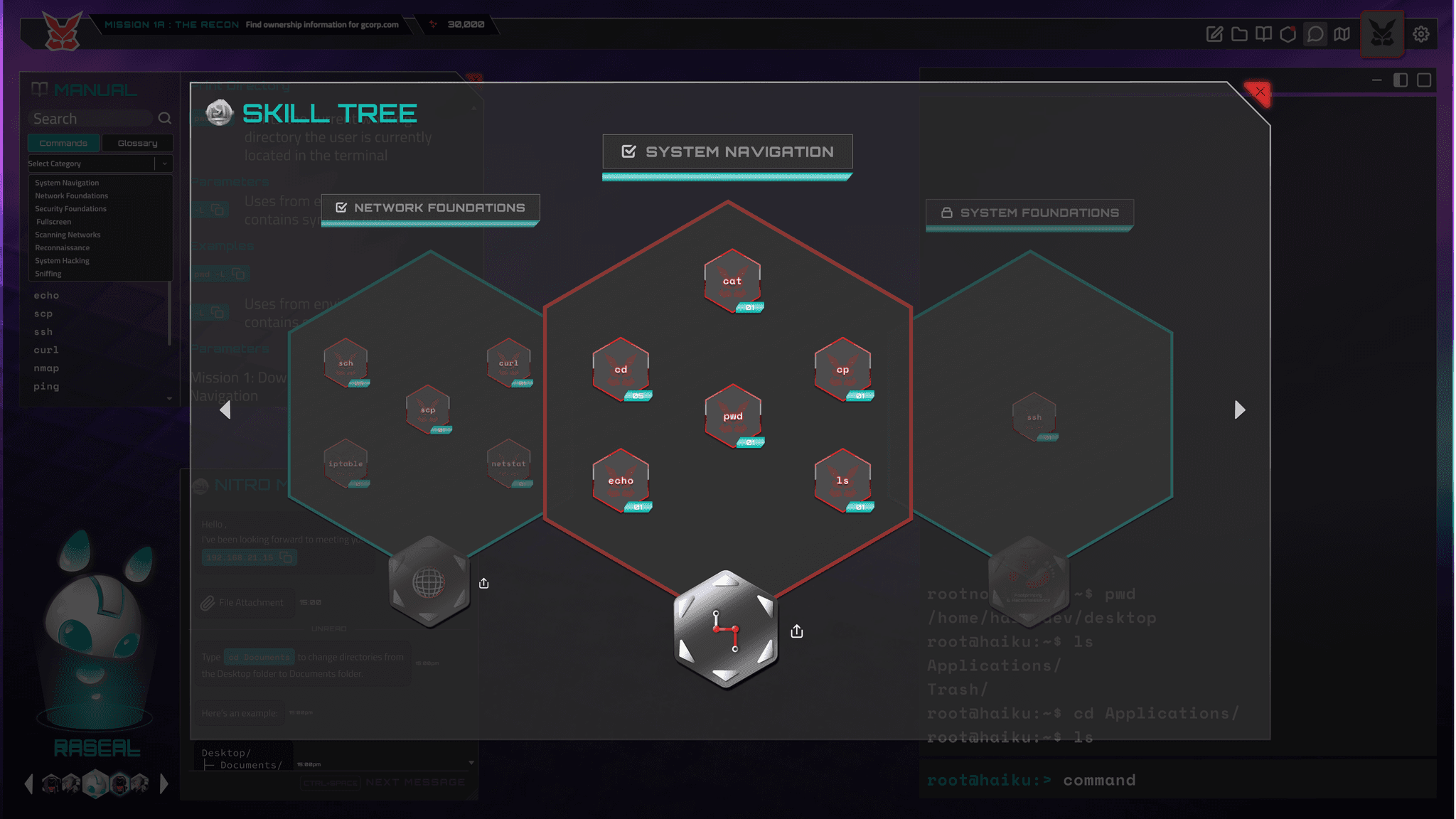Close the Skill Tree panel

[x=1259, y=92]
